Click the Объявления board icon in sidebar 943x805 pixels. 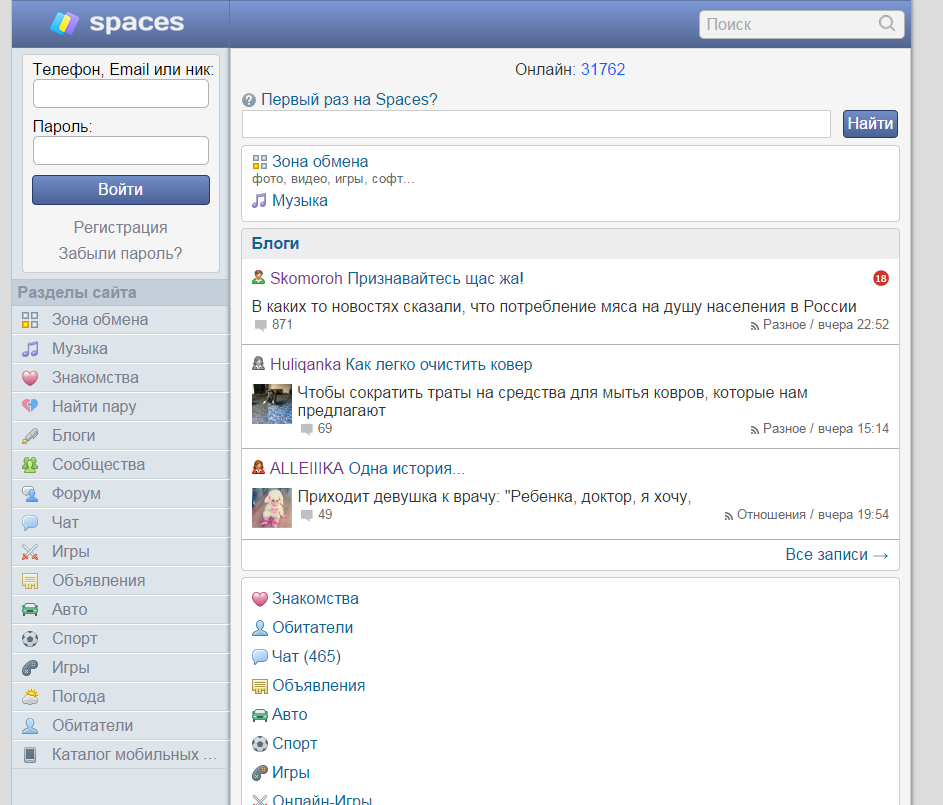(30, 581)
